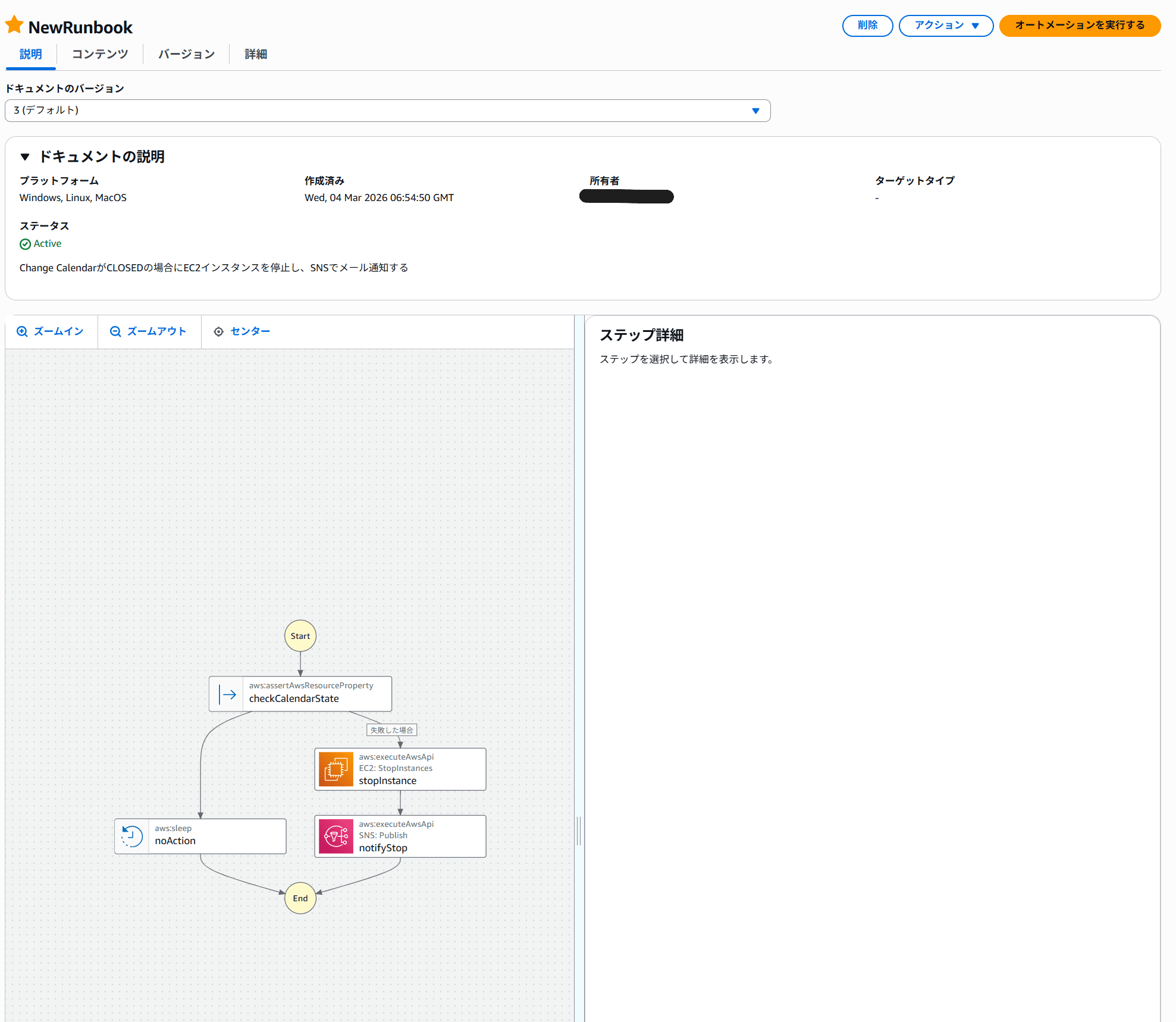
Task: Collapse the ドキュメントの説明 section
Action: click(25, 156)
